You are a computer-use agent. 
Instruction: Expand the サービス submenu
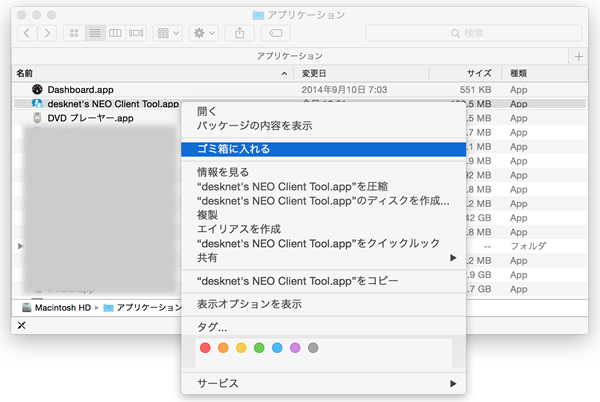[x=323, y=383]
